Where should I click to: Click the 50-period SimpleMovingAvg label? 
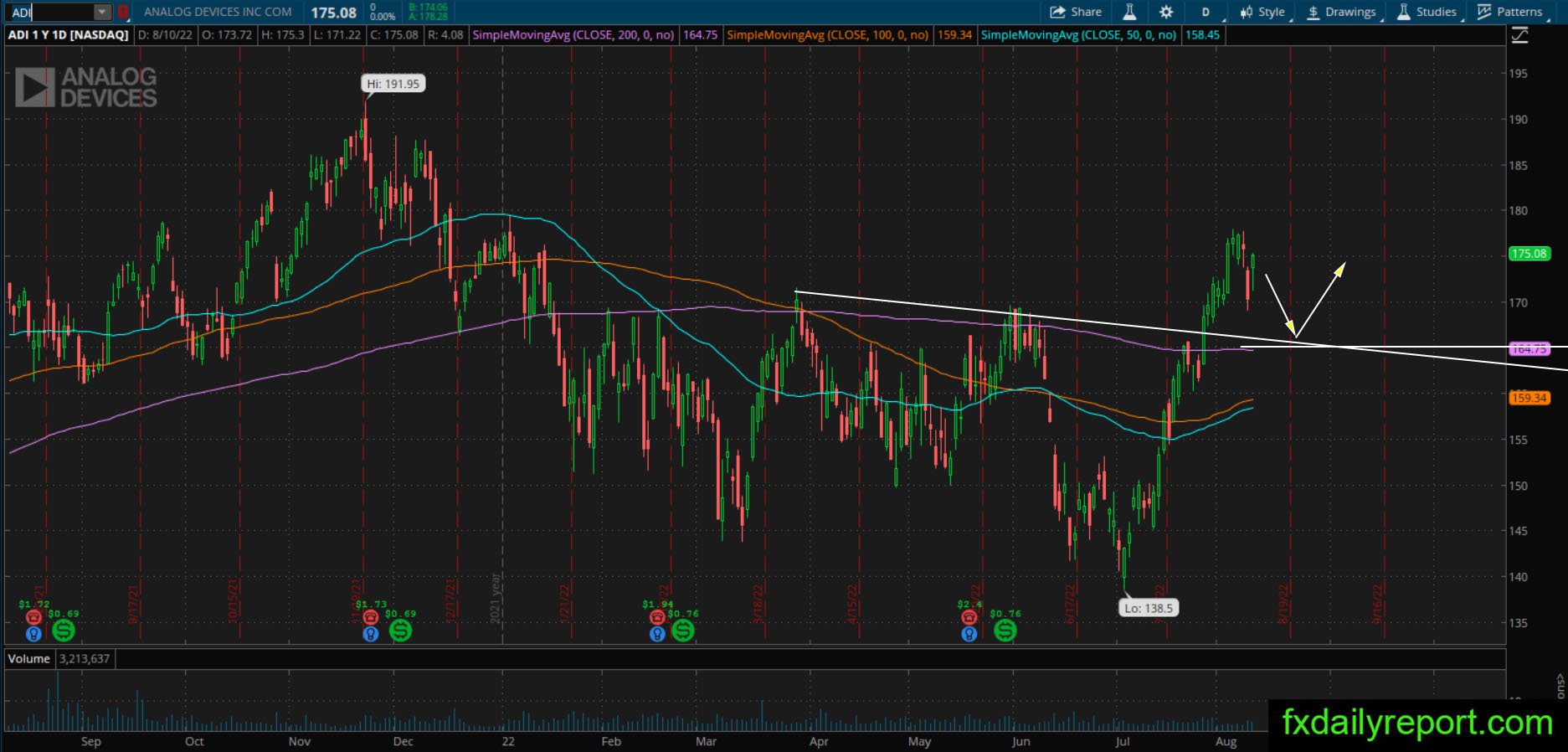pos(1078,35)
